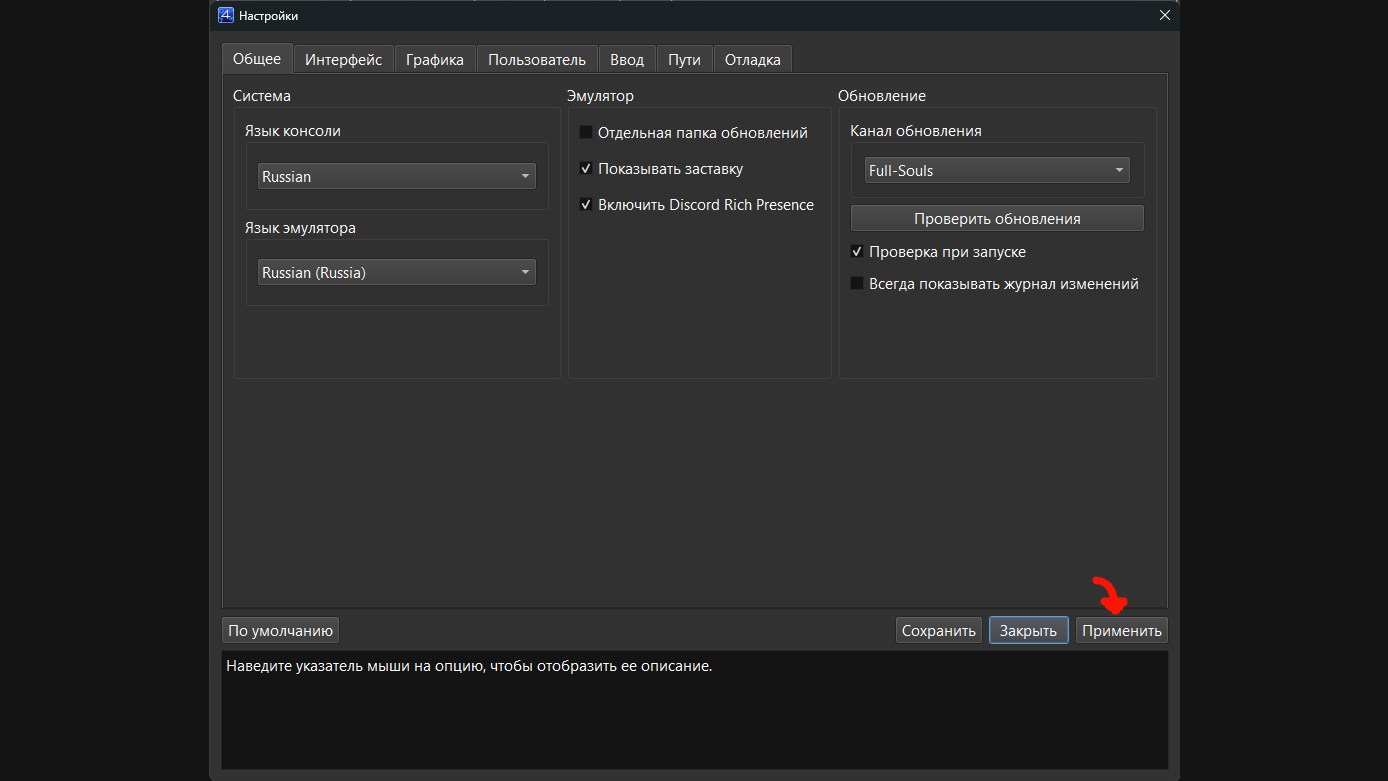The height and width of the screenshot is (781, 1388).
Task: Expand the Язык эмулятора combo box
Action: (397, 272)
